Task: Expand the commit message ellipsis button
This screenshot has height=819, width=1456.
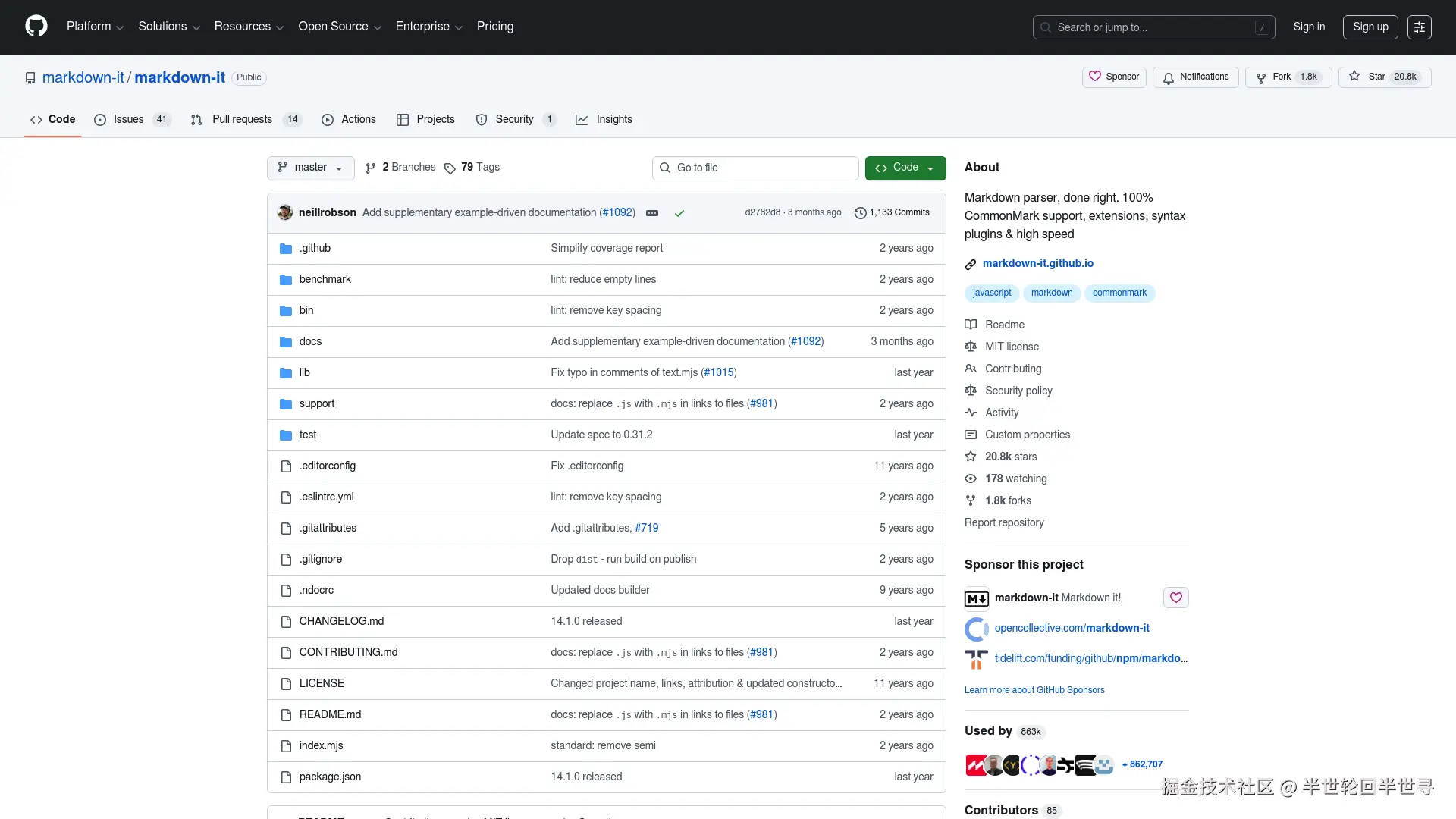Action: (x=652, y=213)
